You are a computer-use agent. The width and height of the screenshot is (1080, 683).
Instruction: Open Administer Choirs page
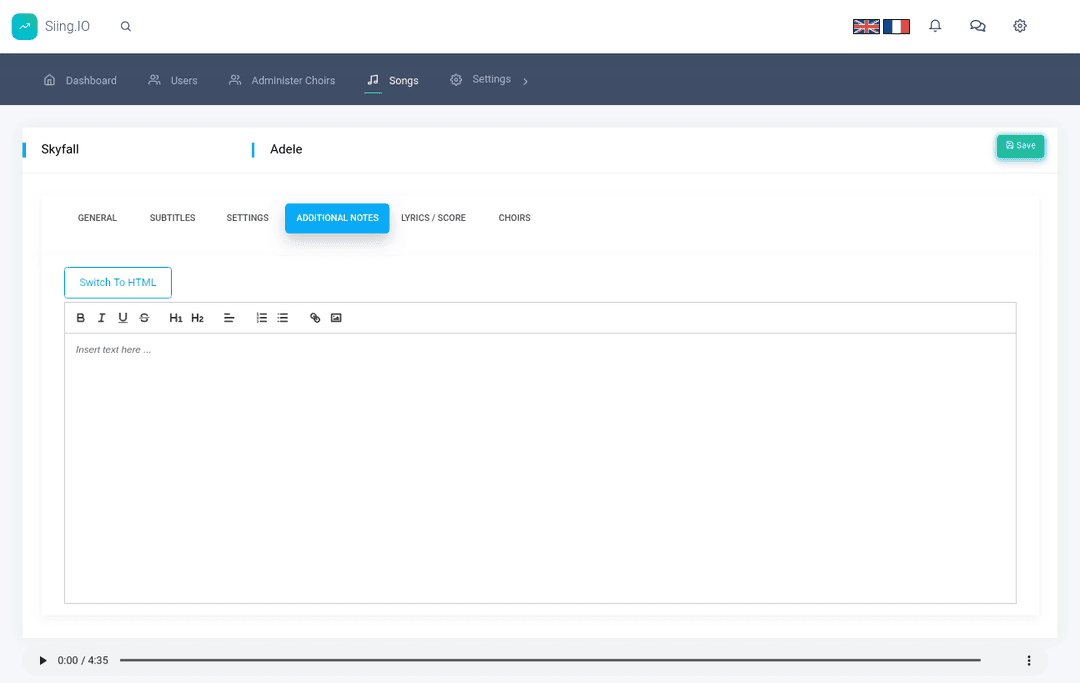282,80
